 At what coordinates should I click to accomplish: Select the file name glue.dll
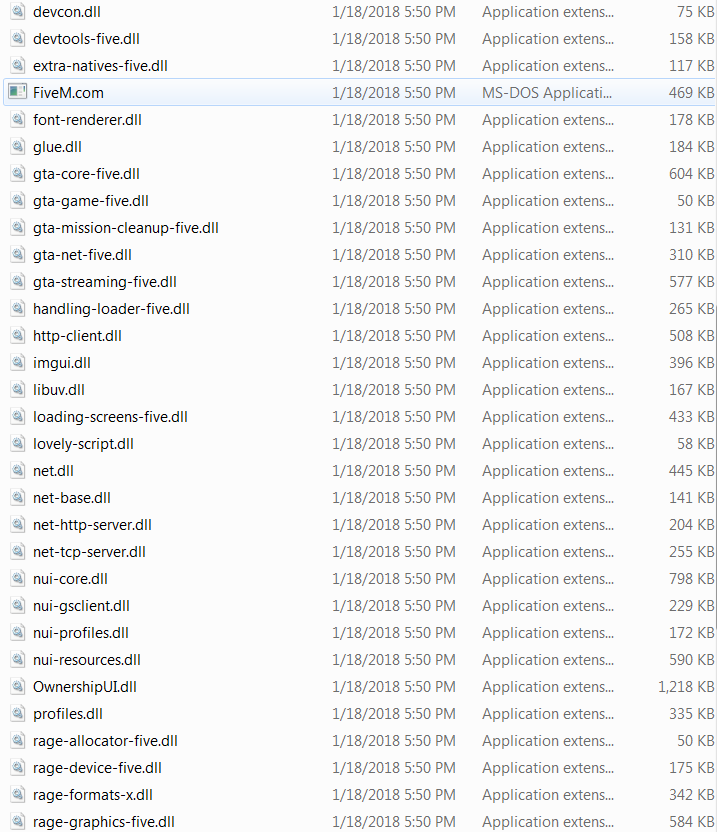[57, 147]
